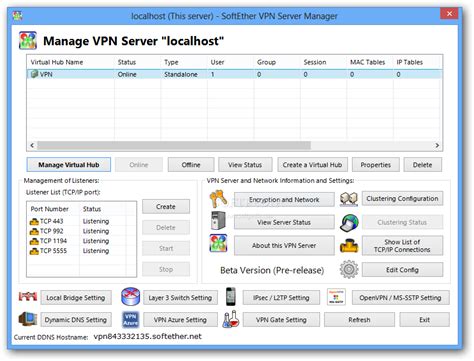Click the keys icon beside Encryption and Network

point(218,199)
